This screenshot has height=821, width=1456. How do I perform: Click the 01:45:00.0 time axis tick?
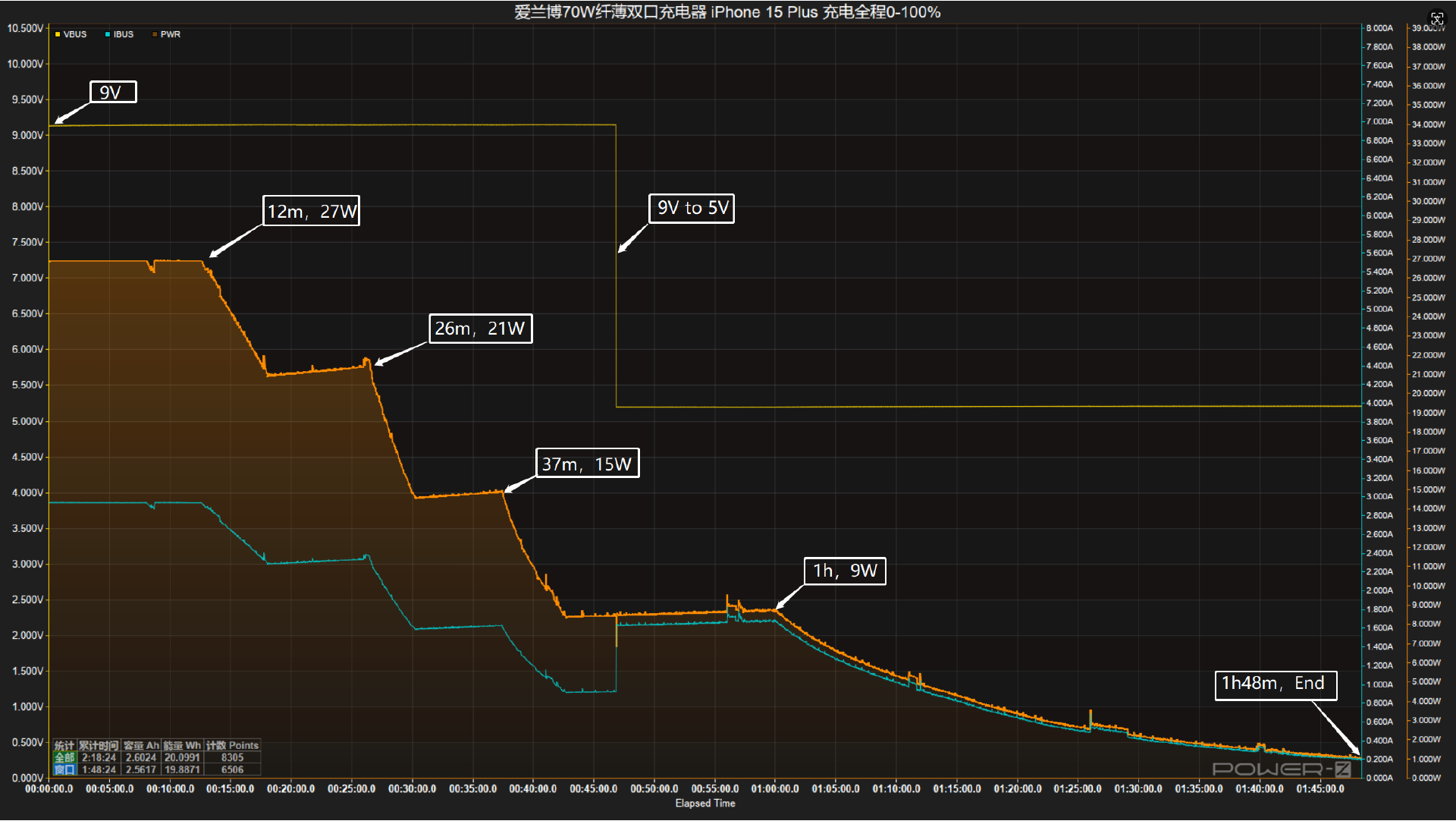(x=1320, y=789)
